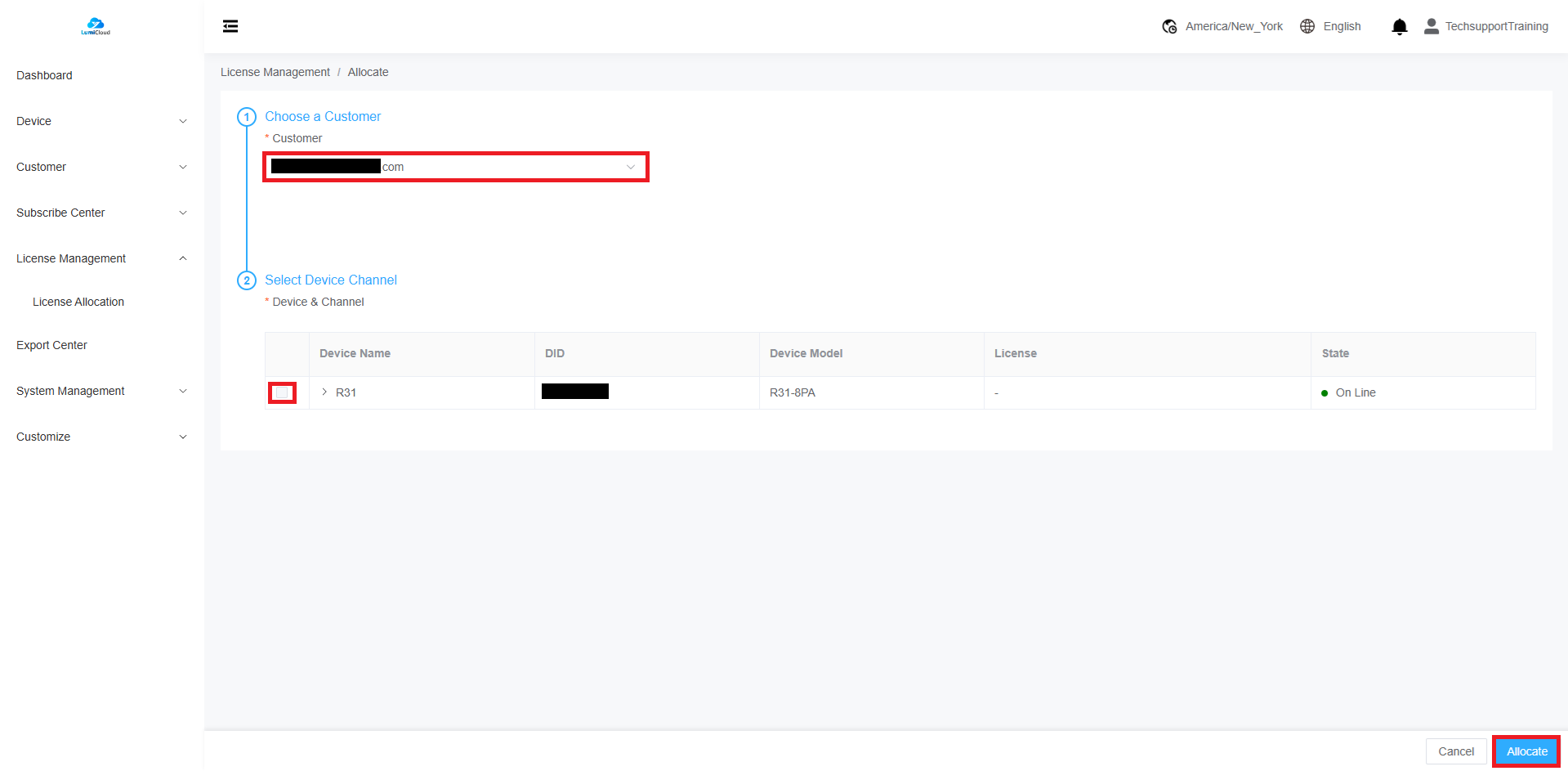
Task: Open notifications bell icon
Action: pos(1399,27)
